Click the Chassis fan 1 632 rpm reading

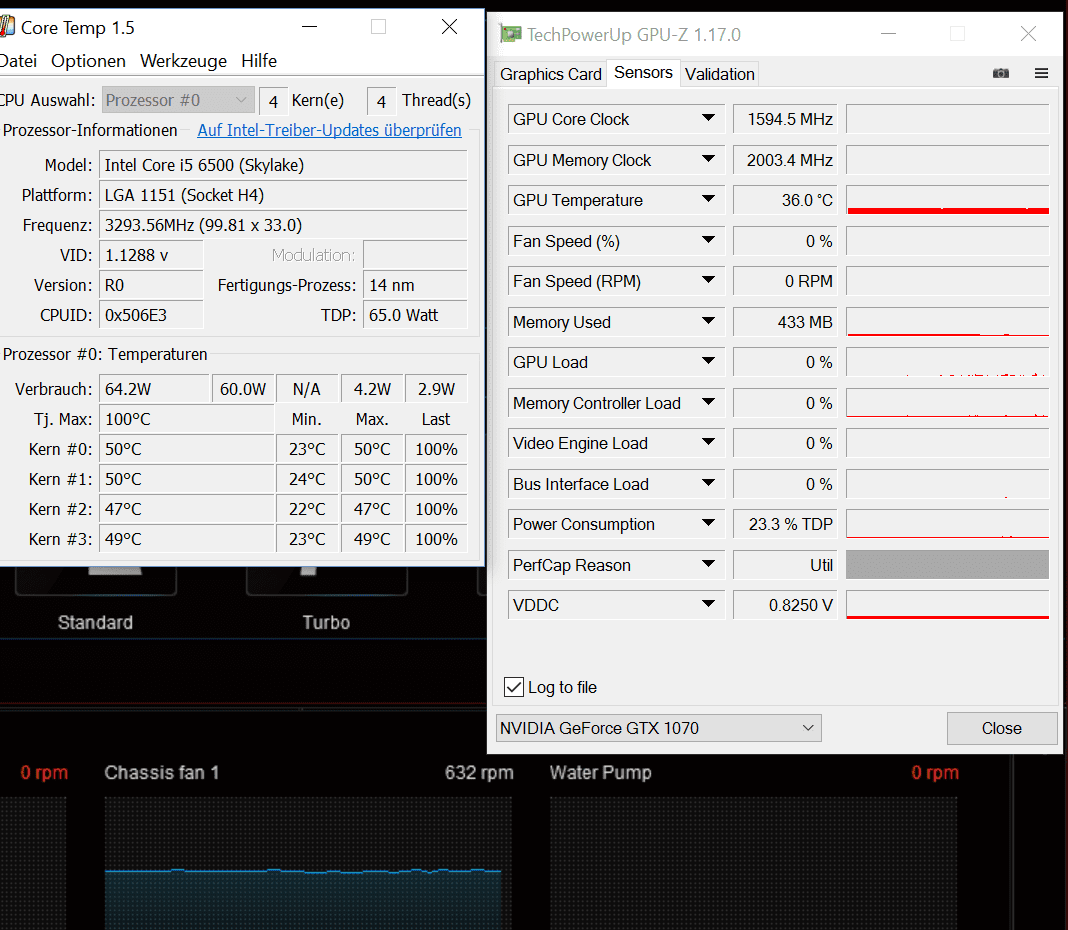coord(479,773)
